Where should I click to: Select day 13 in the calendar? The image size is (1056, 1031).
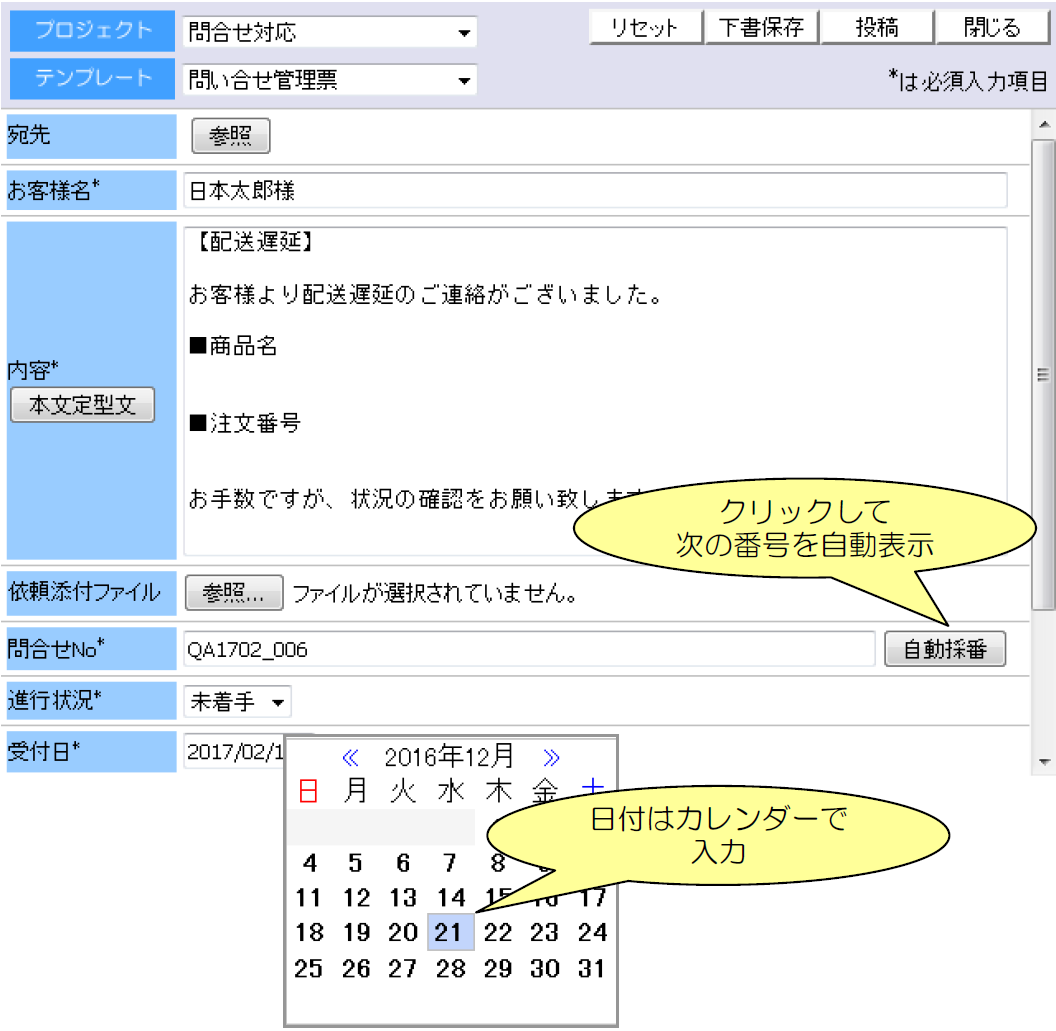coord(403,898)
